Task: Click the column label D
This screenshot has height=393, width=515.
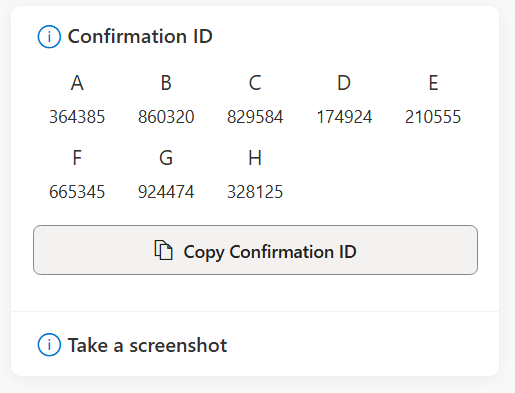Action: 344,83
